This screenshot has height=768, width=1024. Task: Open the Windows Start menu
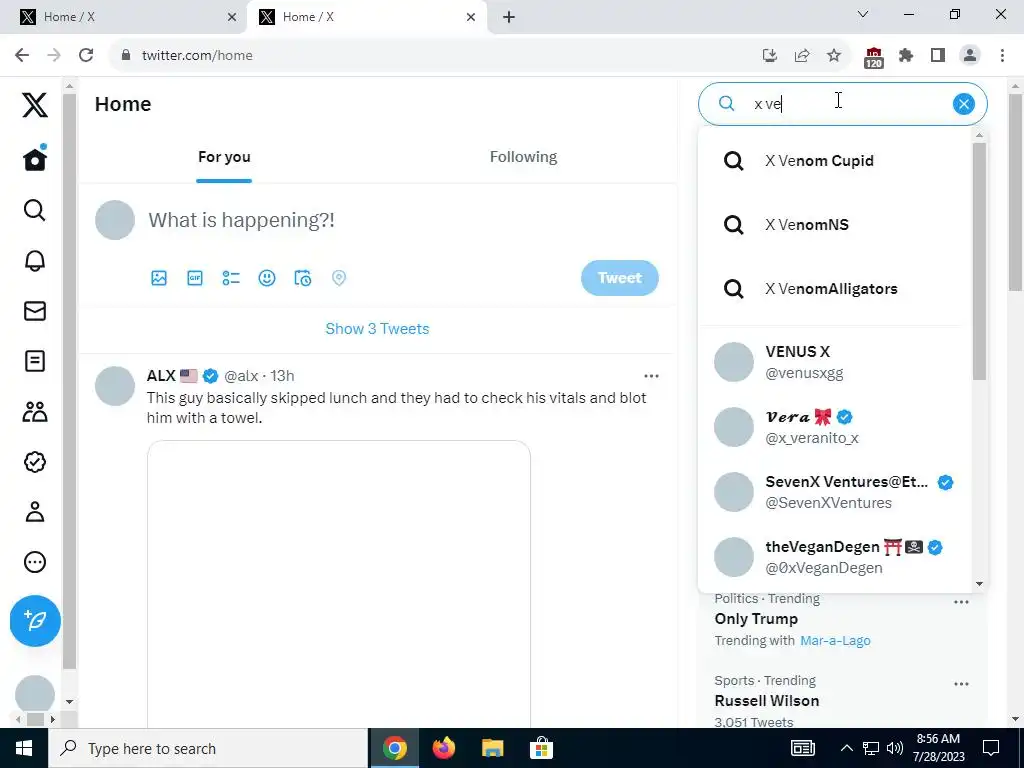tap(24, 748)
